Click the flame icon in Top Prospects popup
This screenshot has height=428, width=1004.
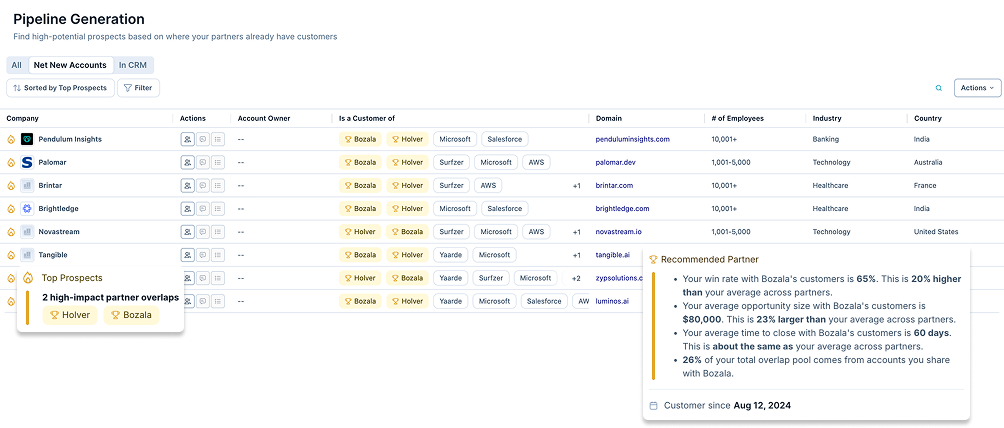28,278
